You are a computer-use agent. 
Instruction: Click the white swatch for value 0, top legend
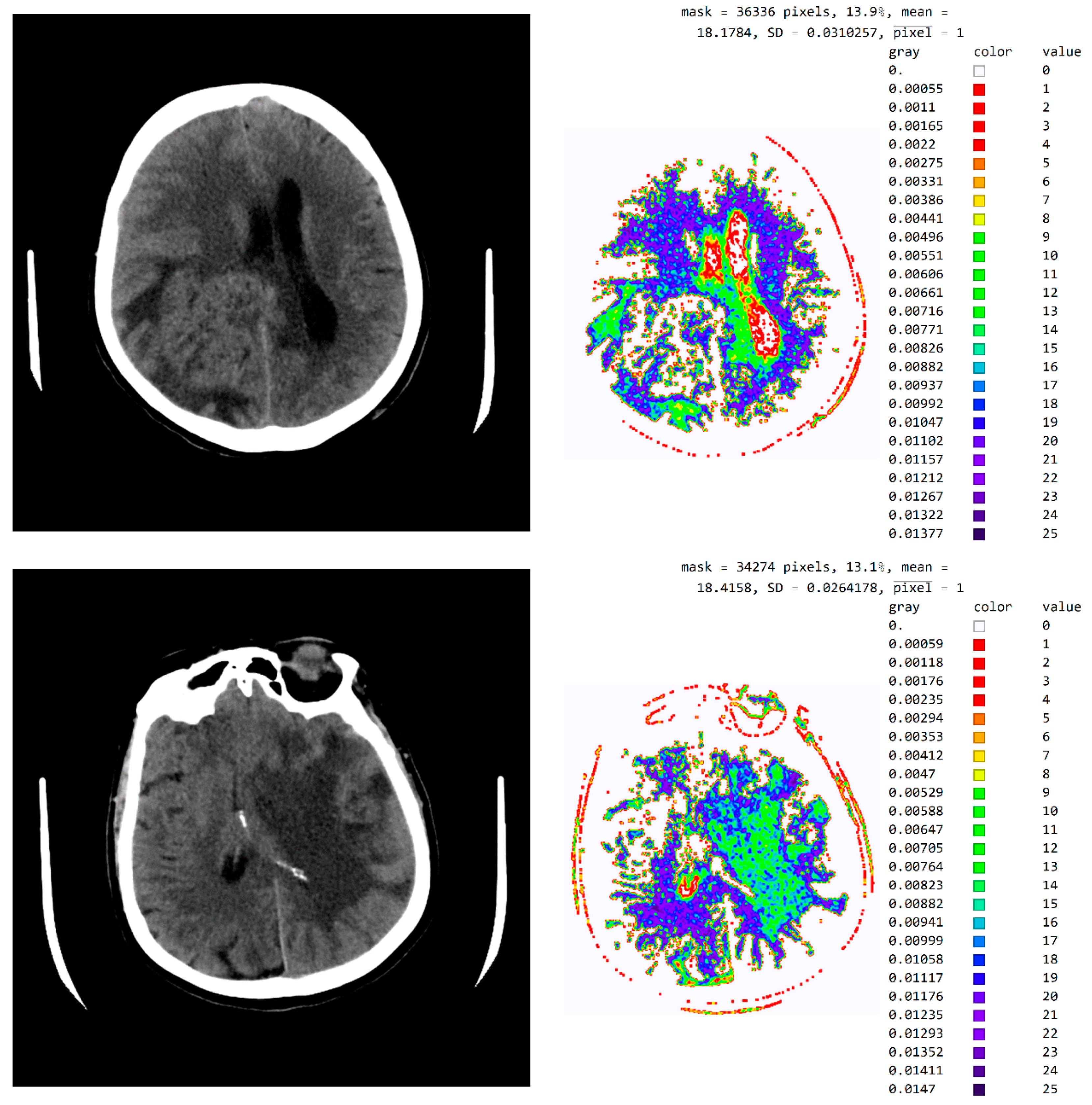pos(979,71)
